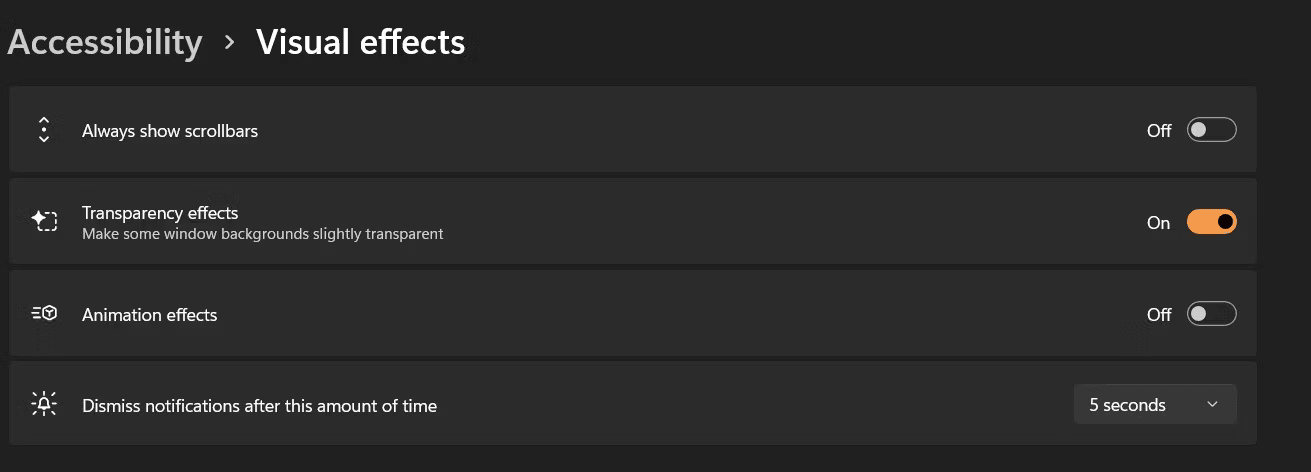Viewport: 1311px width, 472px height.
Task: Turn on Always show scrollbars toggle
Action: point(1211,130)
